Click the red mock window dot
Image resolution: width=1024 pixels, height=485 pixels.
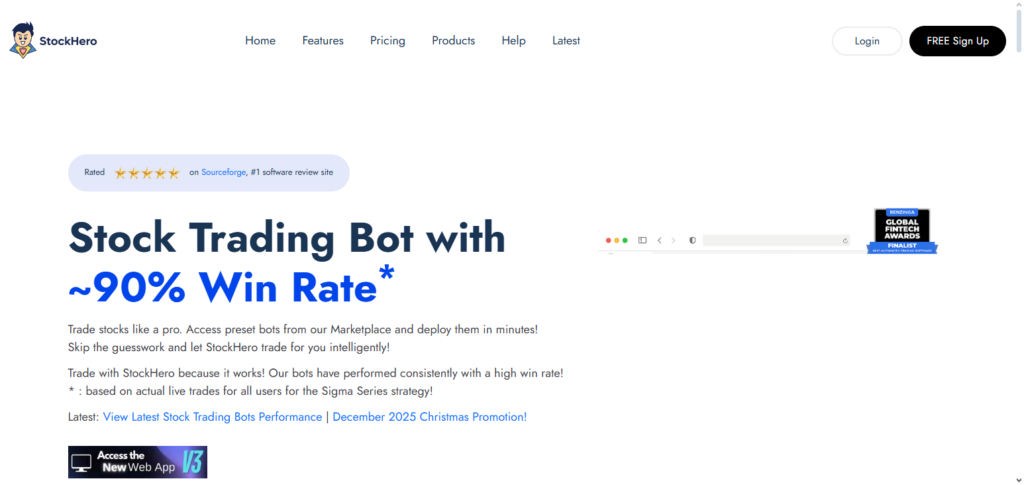point(609,240)
